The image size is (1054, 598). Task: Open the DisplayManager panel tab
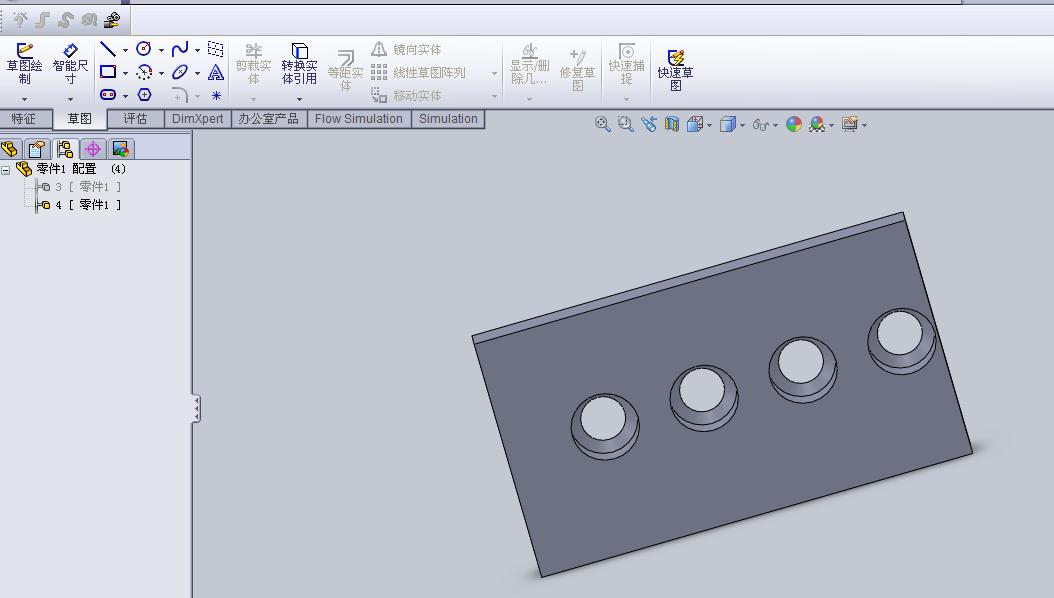point(120,148)
